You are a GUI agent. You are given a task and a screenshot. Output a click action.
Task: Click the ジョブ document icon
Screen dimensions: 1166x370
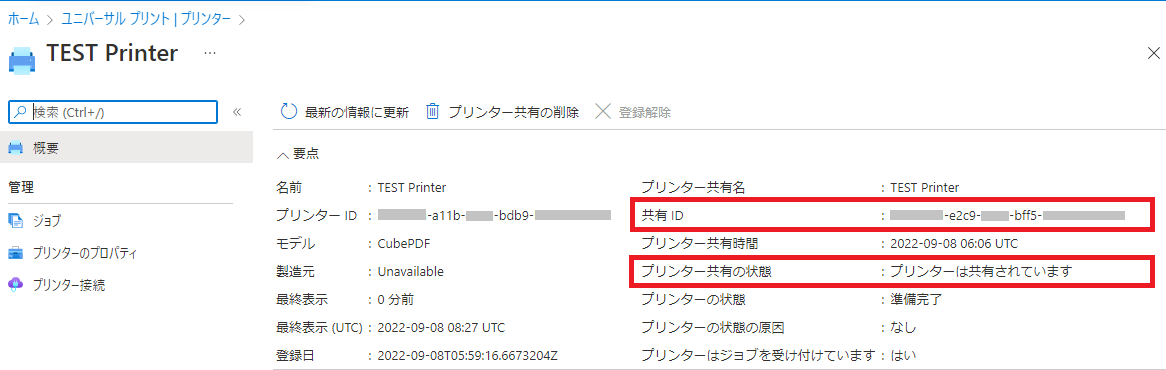[x=16, y=221]
